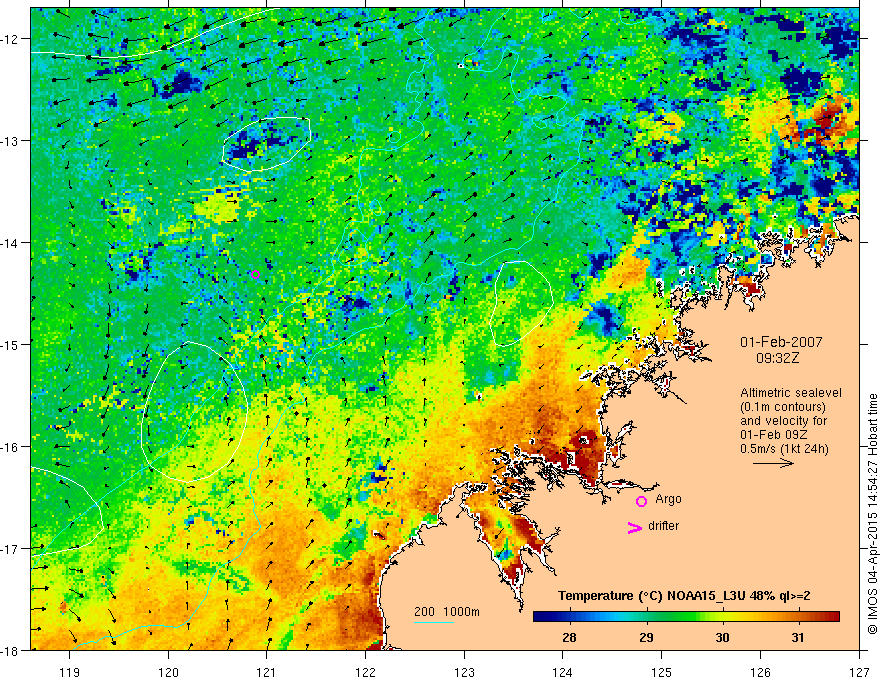Click the magenta Argo float circle on the map
Viewport: 880px width, 680px height.
click(255, 274)
